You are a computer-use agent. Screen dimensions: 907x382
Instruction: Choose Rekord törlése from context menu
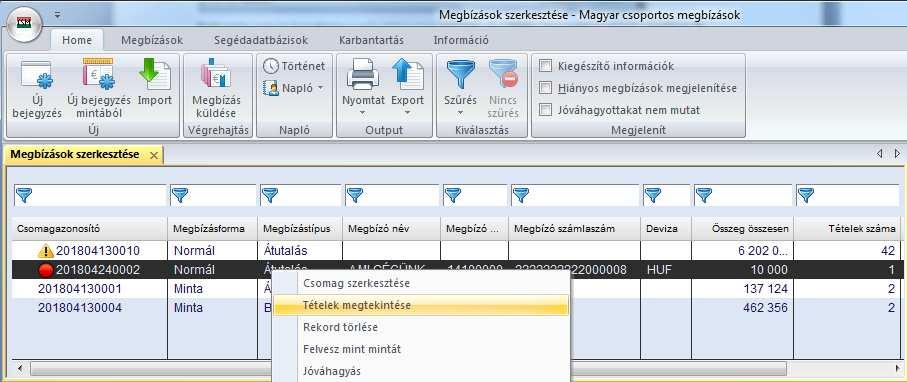pos(421,327)
